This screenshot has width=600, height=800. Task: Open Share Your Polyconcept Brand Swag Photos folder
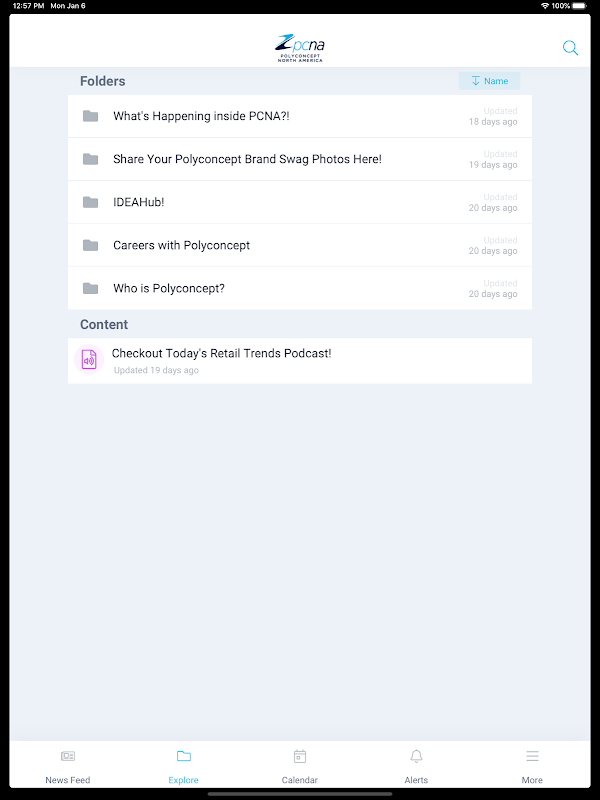[300, 159]
